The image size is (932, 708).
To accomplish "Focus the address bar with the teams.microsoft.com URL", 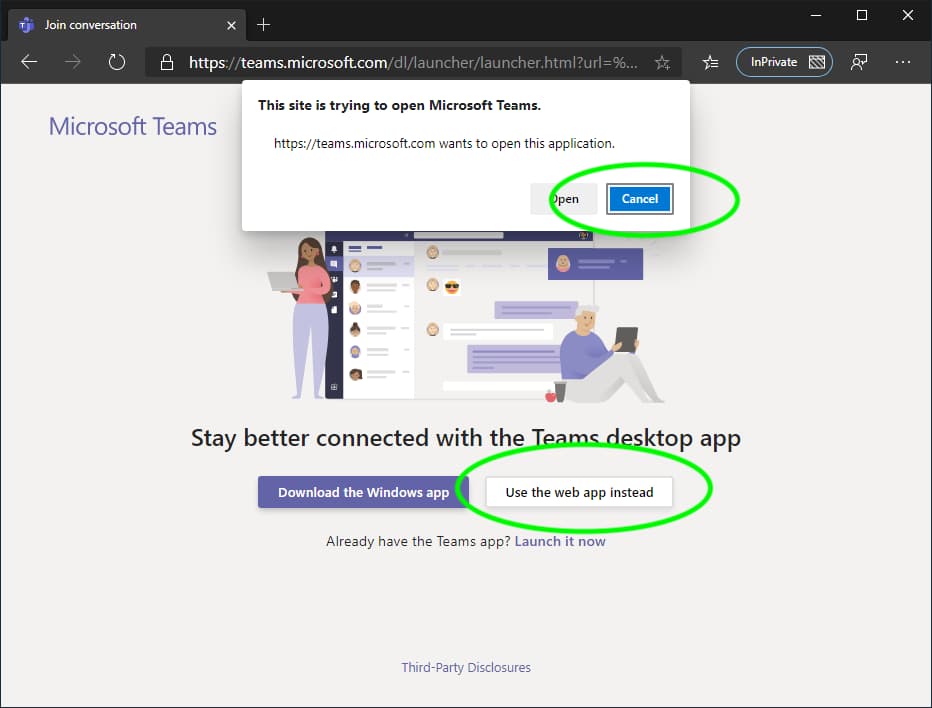I will (x=412, y=63).
